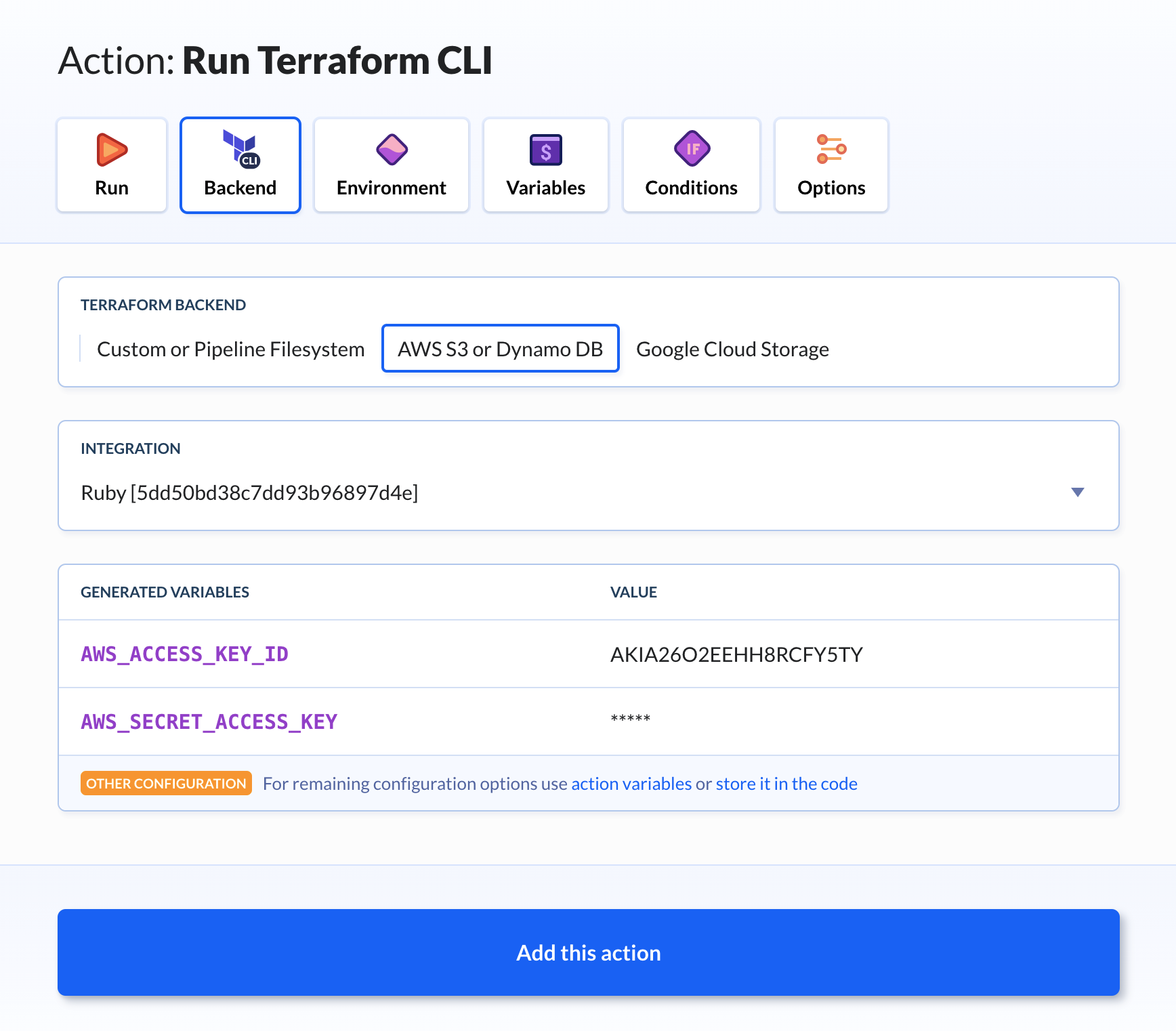Image resolution: width=1176 pixels, height=1031 pixels.
Task: Choose Google Cloud Storage backend
Action: click(732, 349)
